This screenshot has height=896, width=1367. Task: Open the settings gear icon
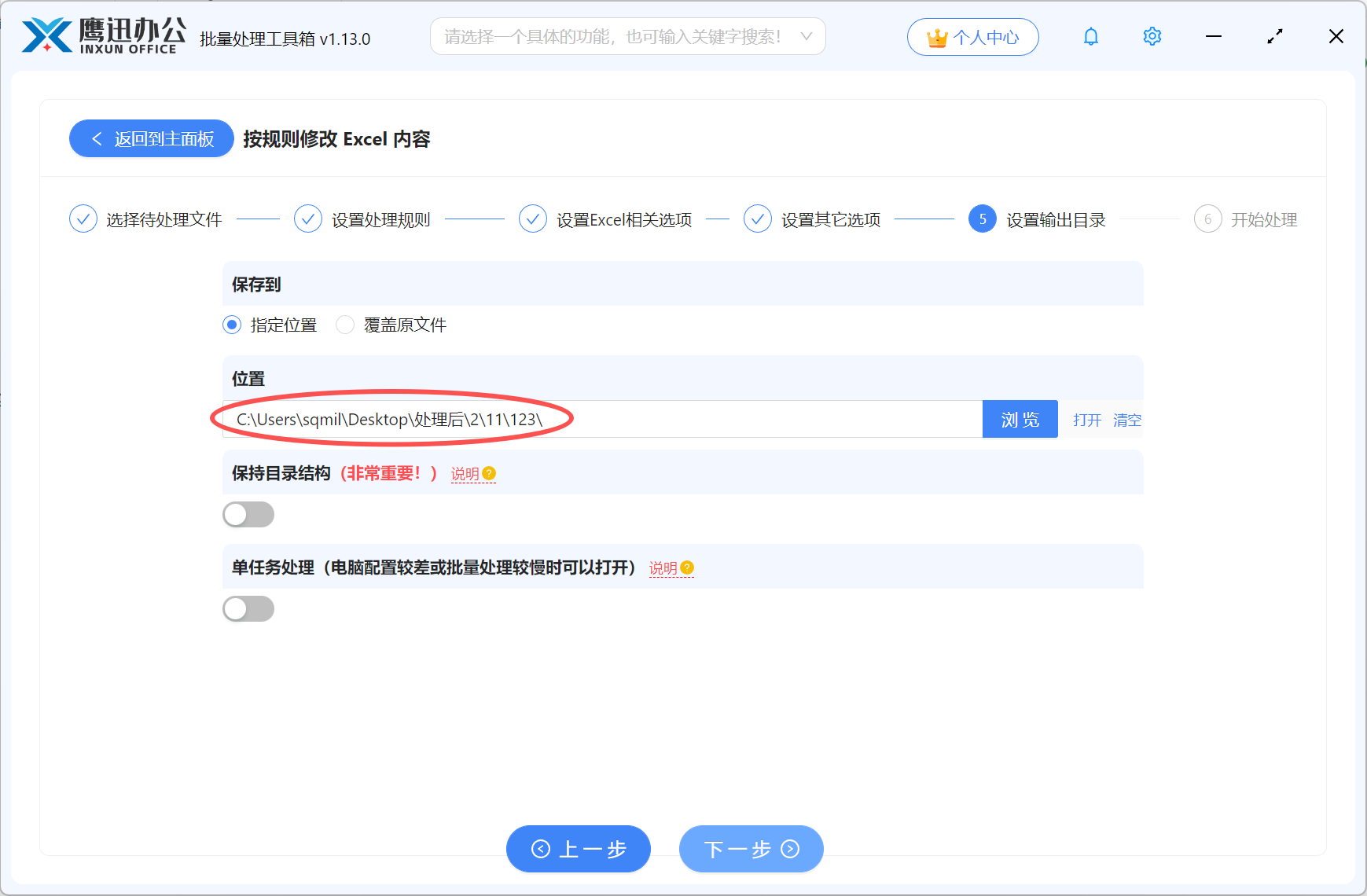coord(1152,36)
